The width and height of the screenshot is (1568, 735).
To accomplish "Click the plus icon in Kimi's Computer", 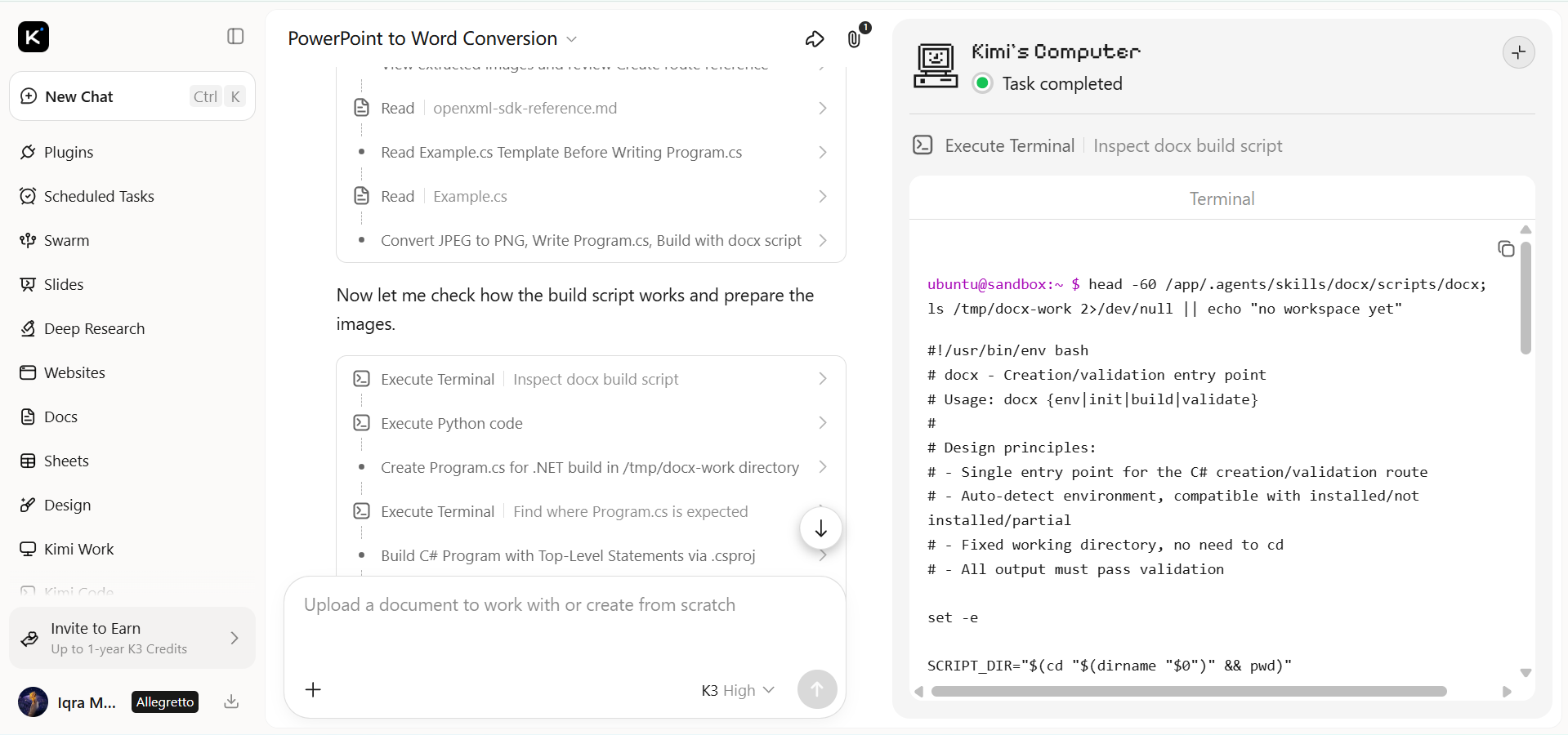I will pyautogui.click(x=1519, y=53).
